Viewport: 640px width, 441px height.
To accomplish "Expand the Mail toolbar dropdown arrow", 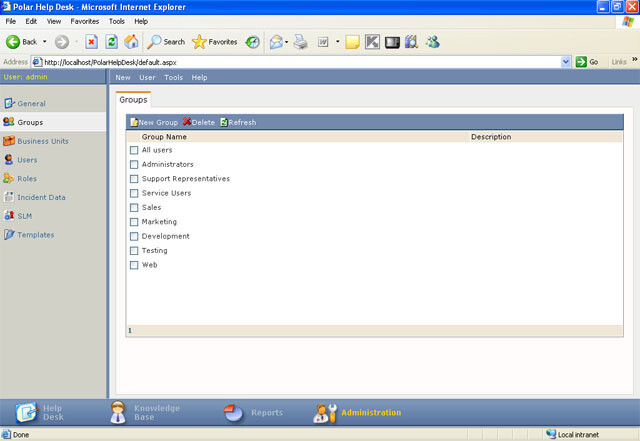I will click(x=287, y=42).
